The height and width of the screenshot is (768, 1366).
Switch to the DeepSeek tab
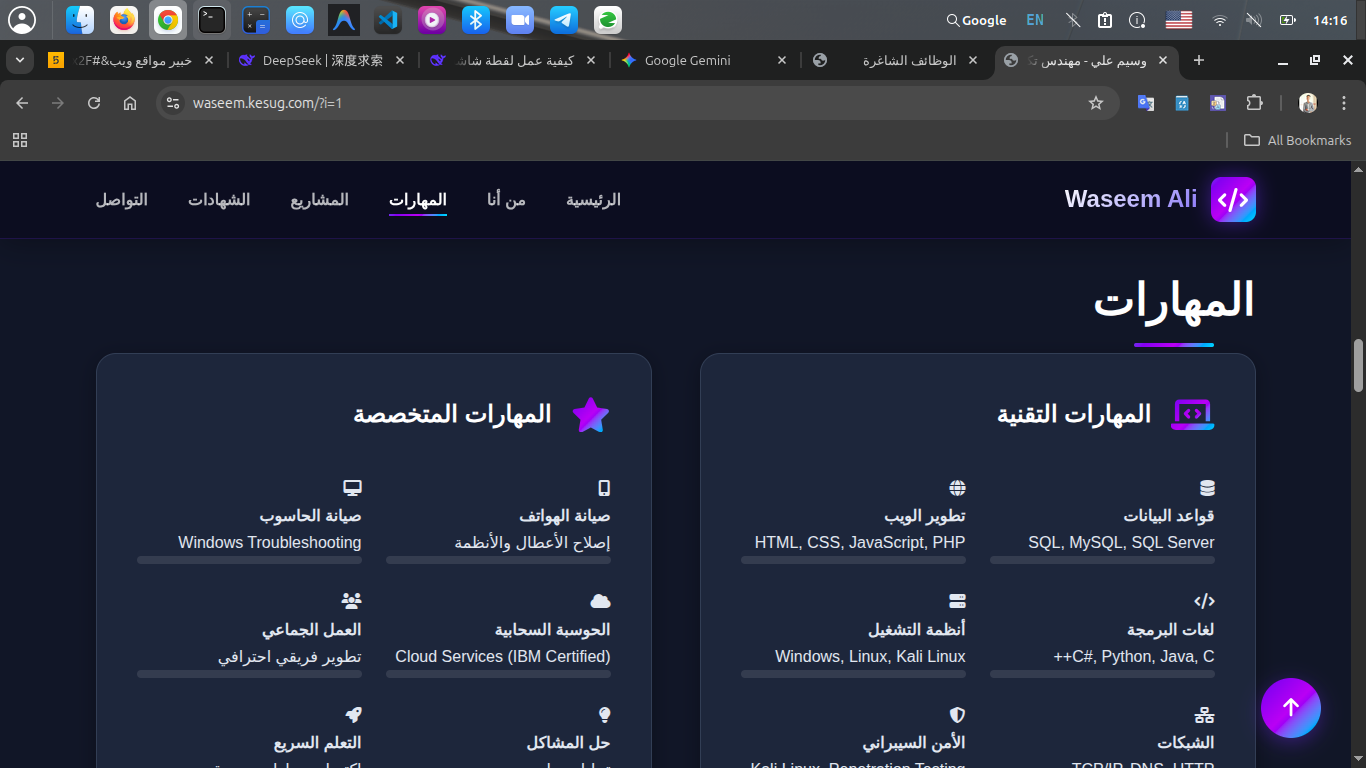click(x=322, y=61)
